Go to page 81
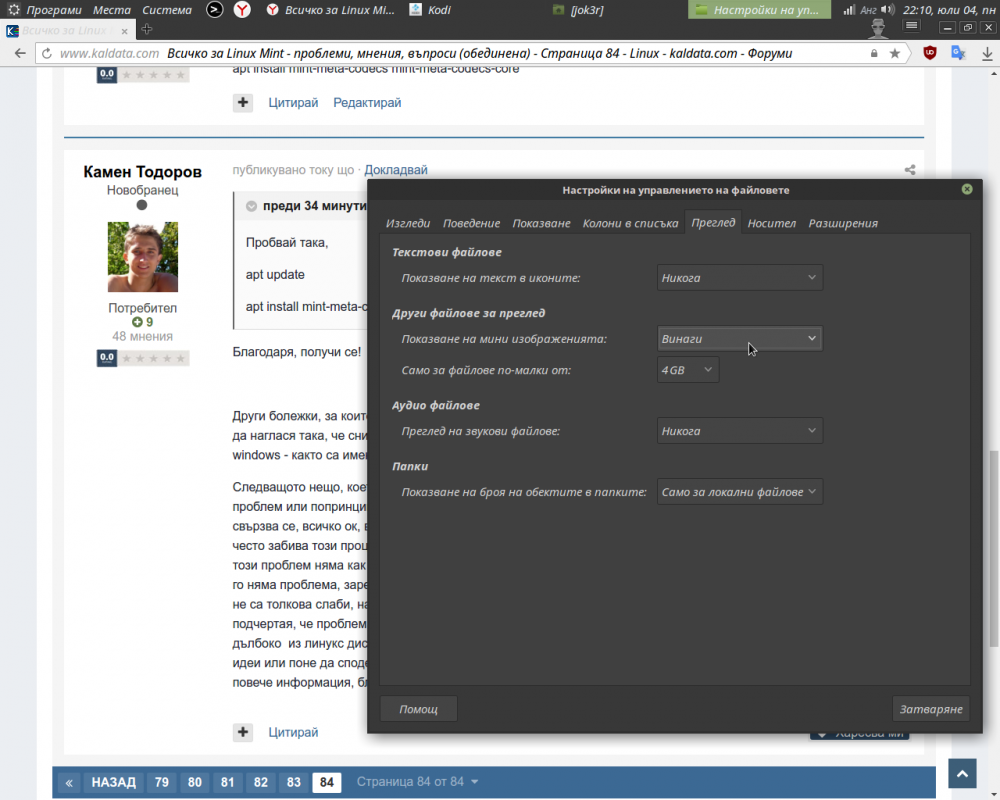The width and height of the screenshot is (1000, 800). 228,782
